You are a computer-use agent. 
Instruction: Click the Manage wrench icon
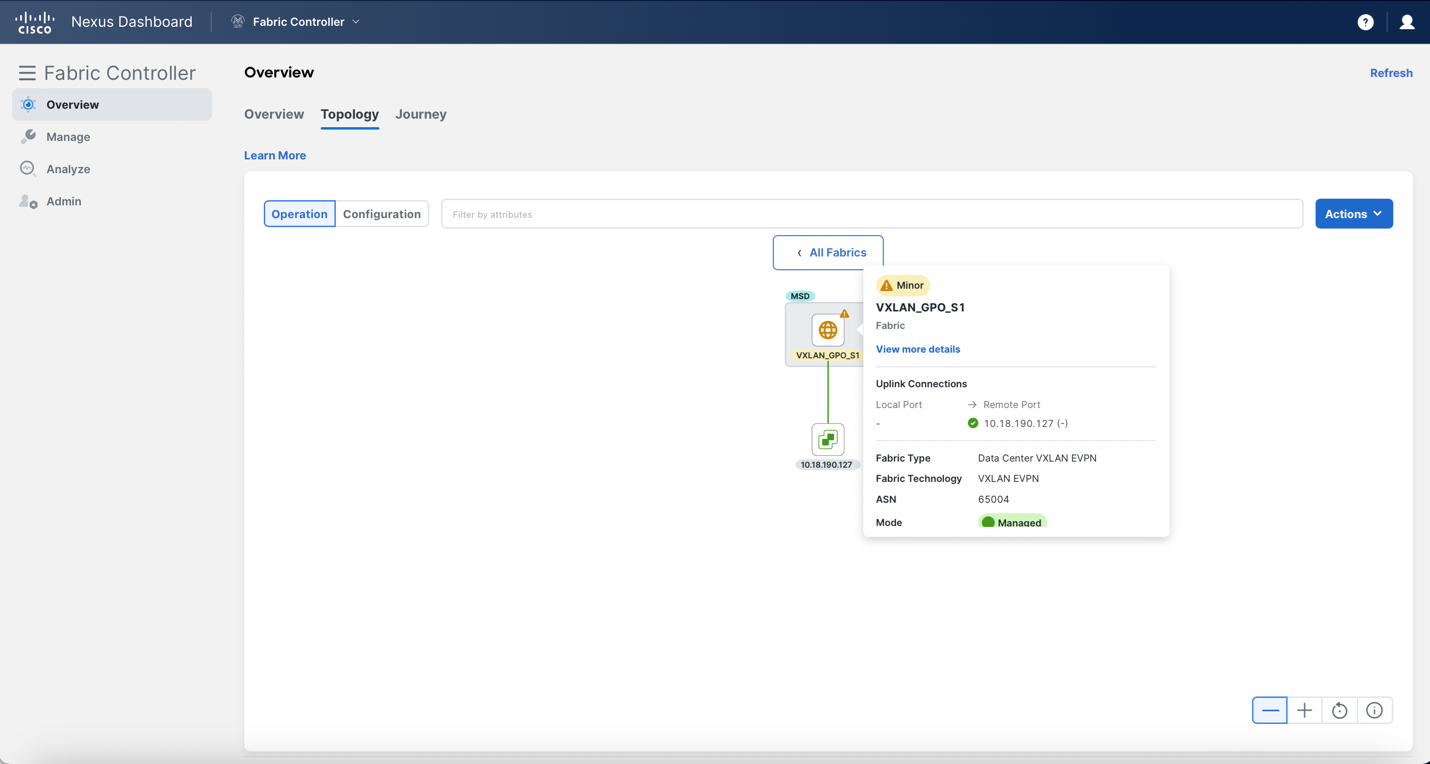pos(29,136)
